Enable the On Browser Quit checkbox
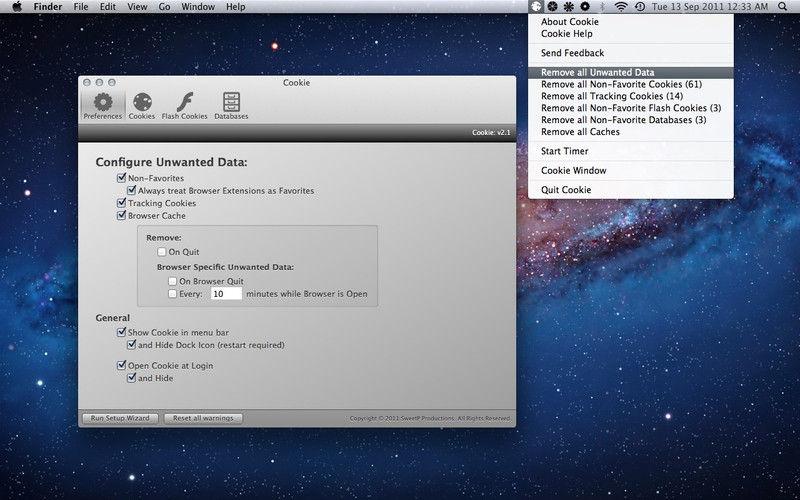Screen dimensions: 800x500 point(172,281)
